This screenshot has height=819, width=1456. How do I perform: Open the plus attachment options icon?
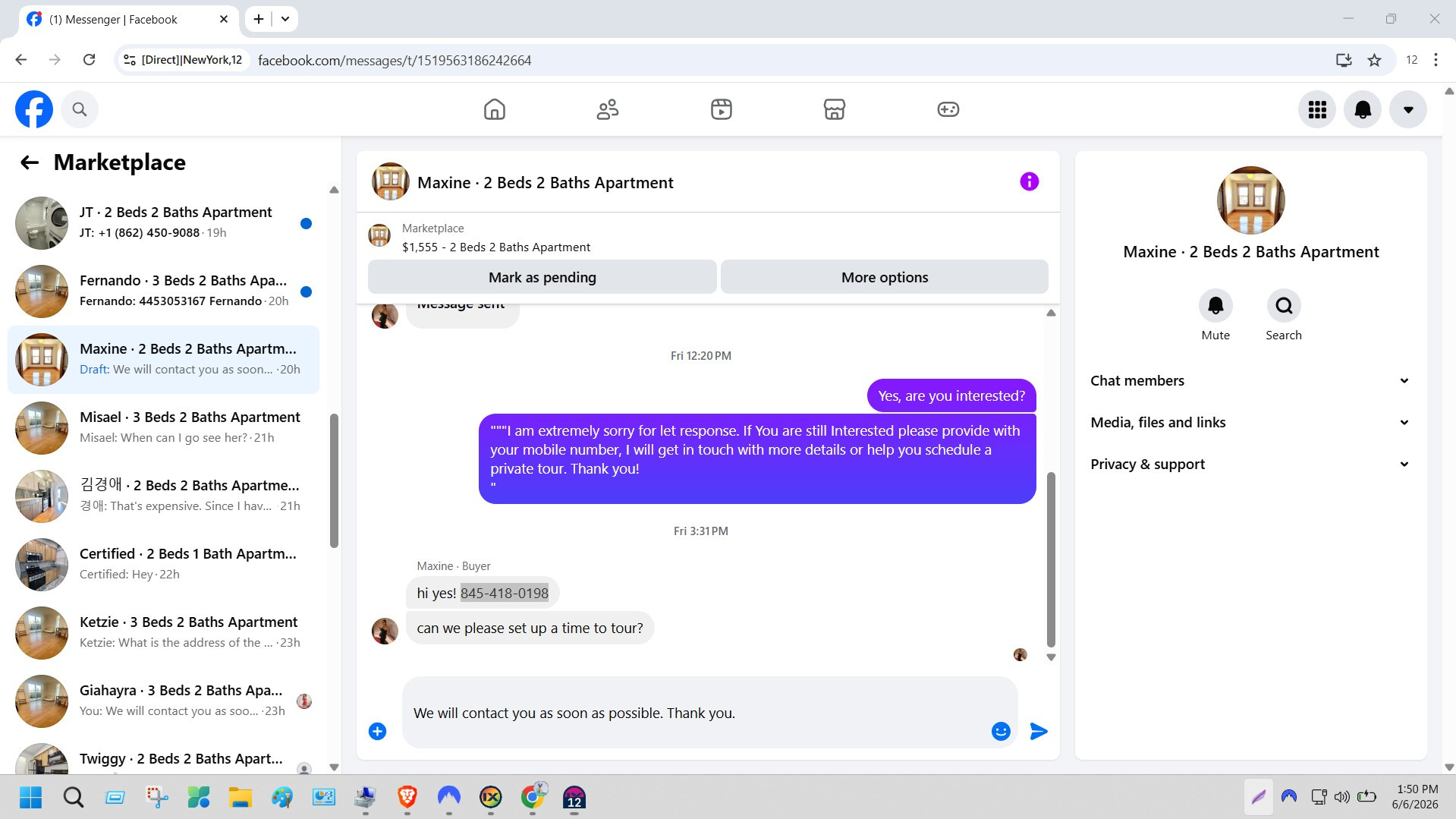tap(377, 731)
